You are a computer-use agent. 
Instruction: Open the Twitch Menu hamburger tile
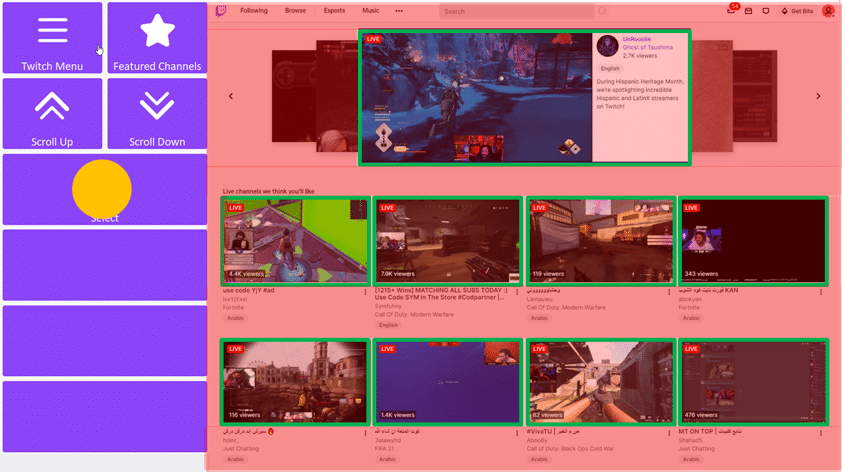(52, 38)
